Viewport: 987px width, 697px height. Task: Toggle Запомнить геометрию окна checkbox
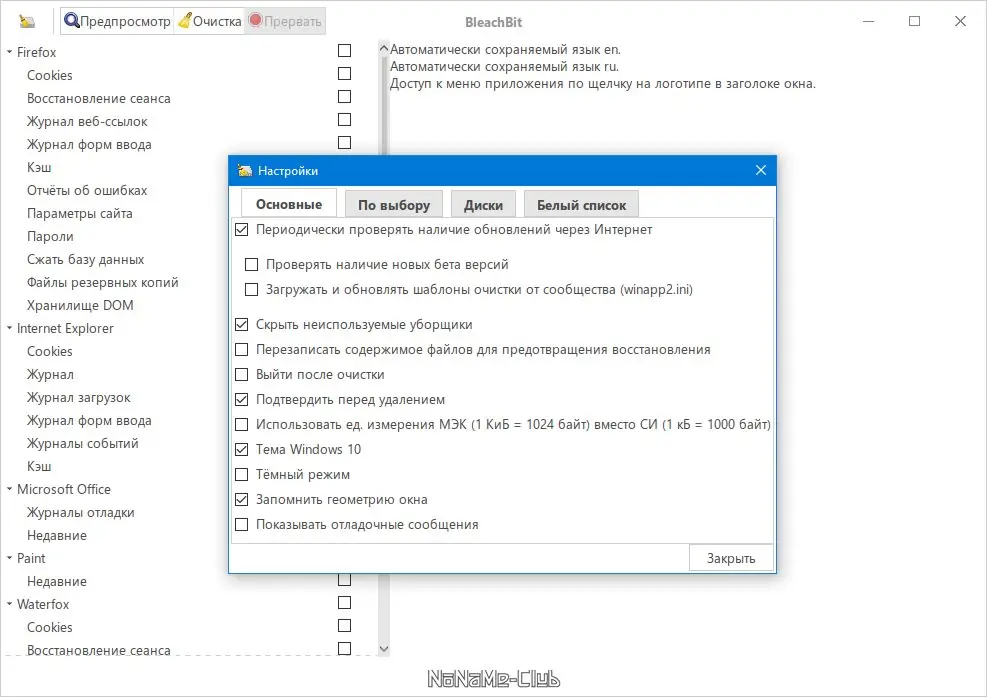pyautogui.click(x=242, y=500)
